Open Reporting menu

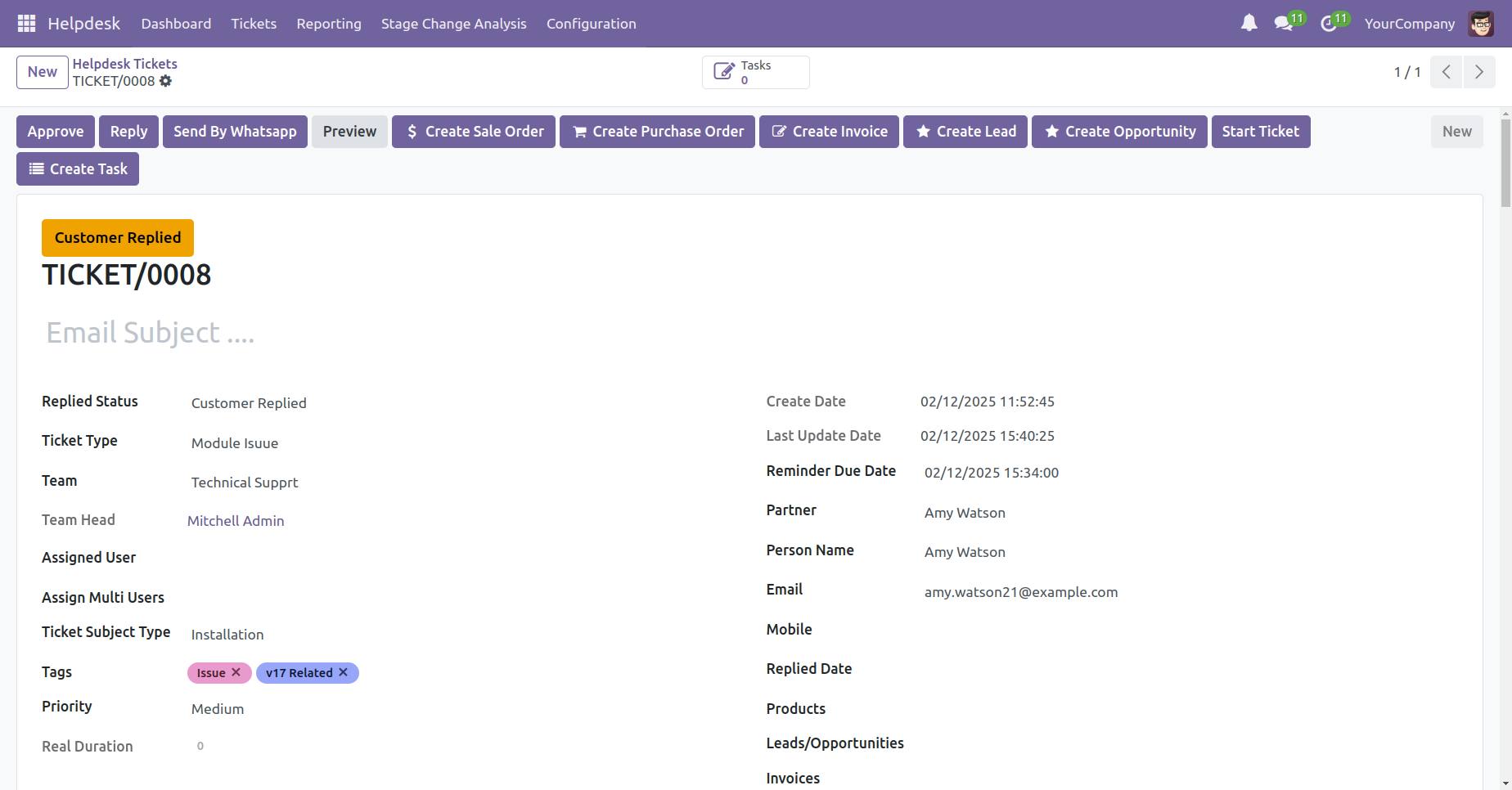tap(329, 24)
